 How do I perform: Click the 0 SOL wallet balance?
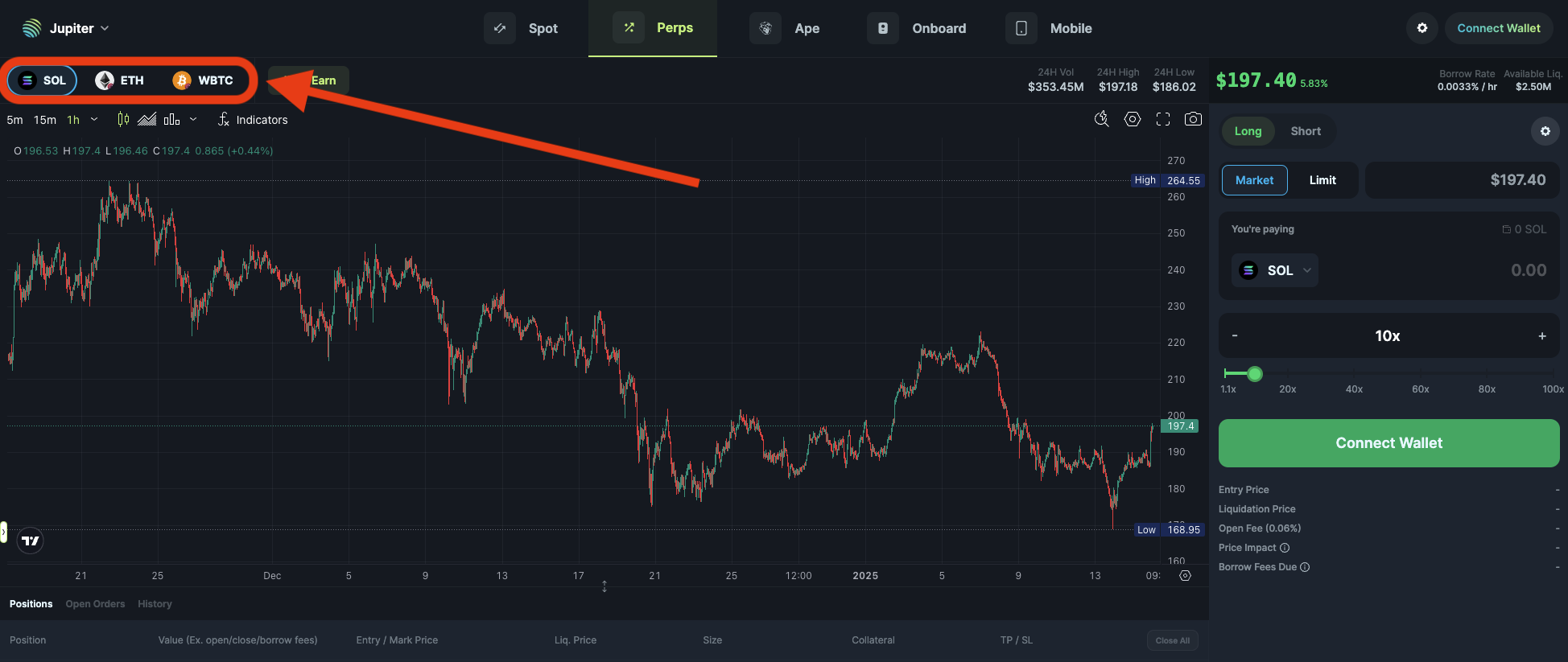coord(1525,229)
